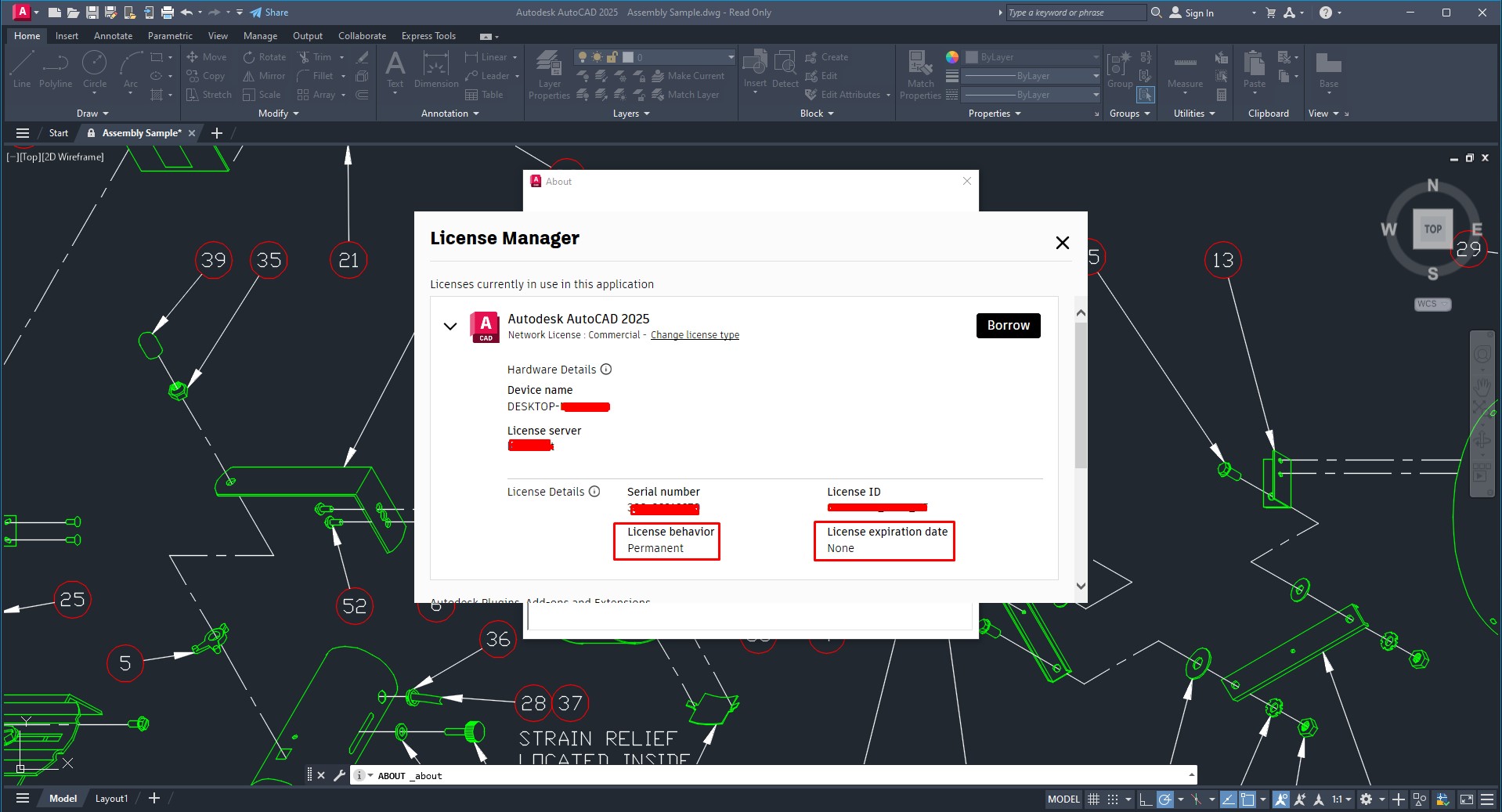Click Make Current layer button
This screenshot has height=812, width=1502.
tap(688, 76)
